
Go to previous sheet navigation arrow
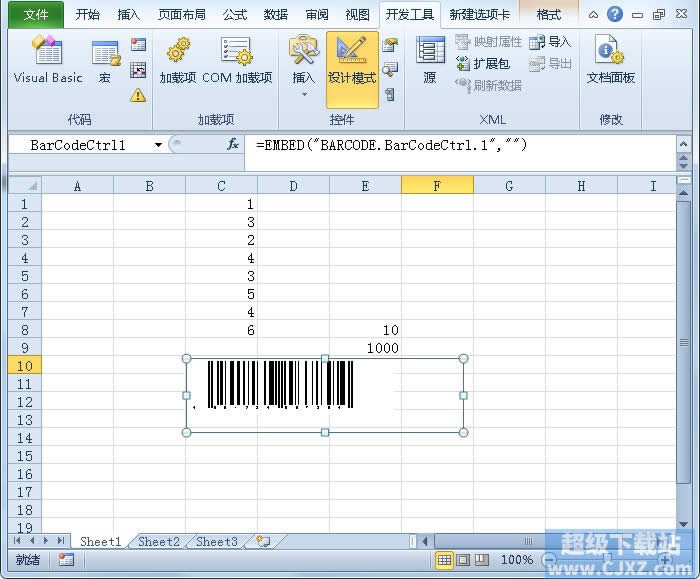pos(32,541)
